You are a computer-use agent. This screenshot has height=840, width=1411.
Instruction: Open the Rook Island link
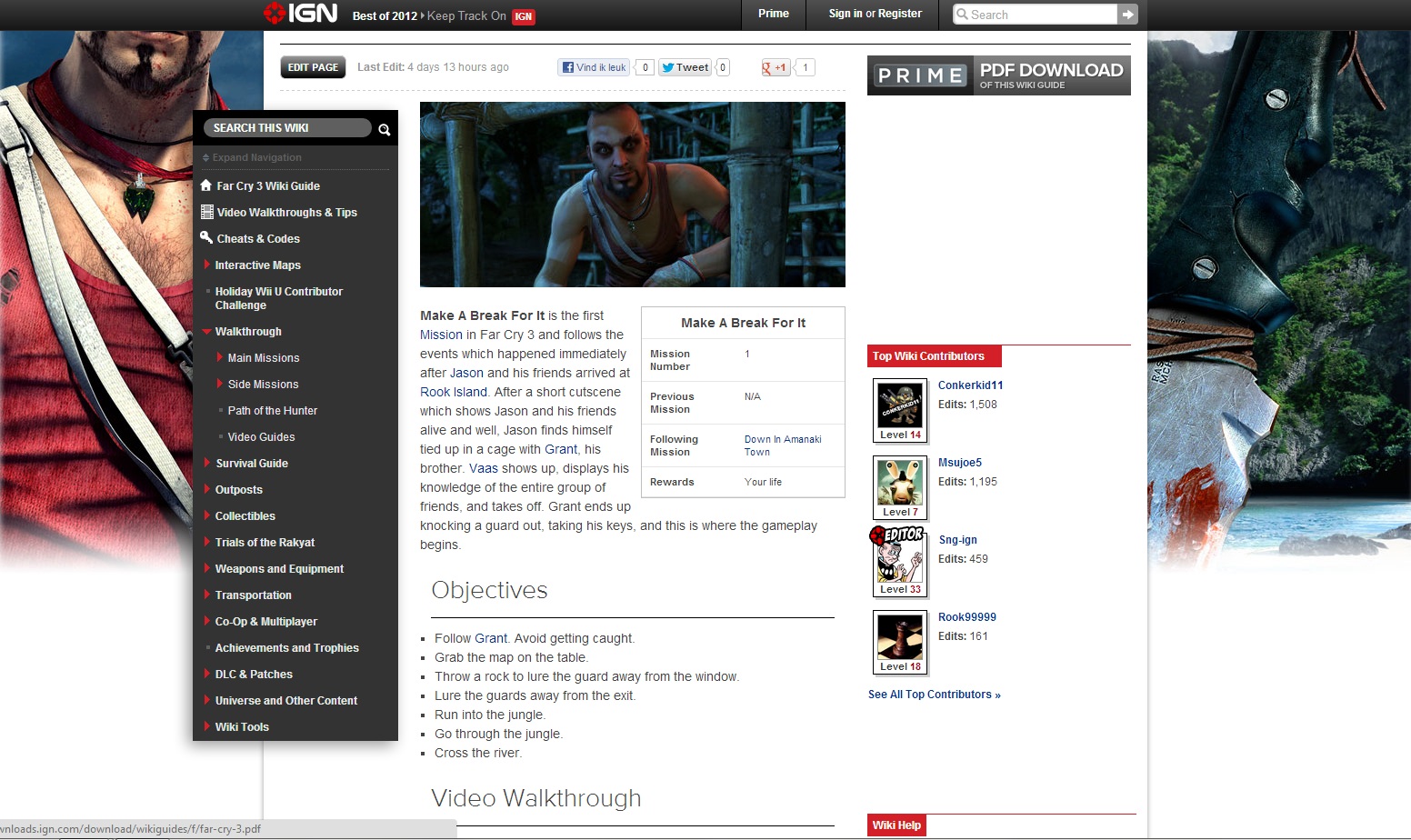454,392
